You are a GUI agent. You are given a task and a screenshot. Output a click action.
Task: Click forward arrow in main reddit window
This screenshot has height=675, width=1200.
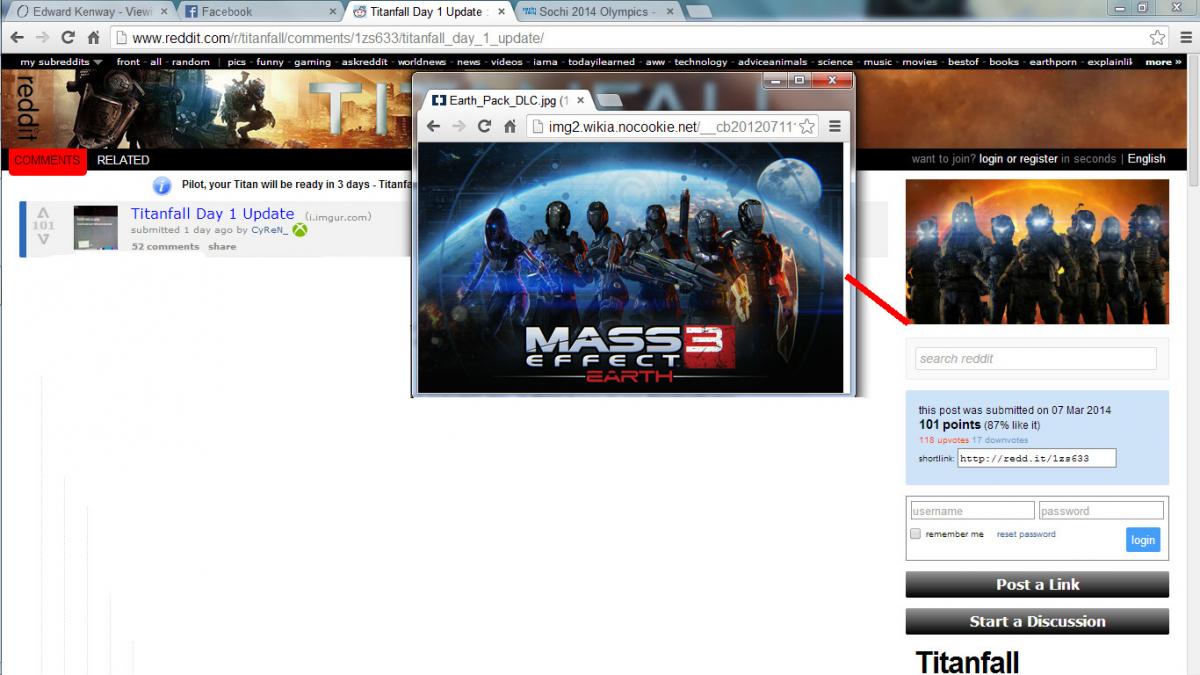42,38
